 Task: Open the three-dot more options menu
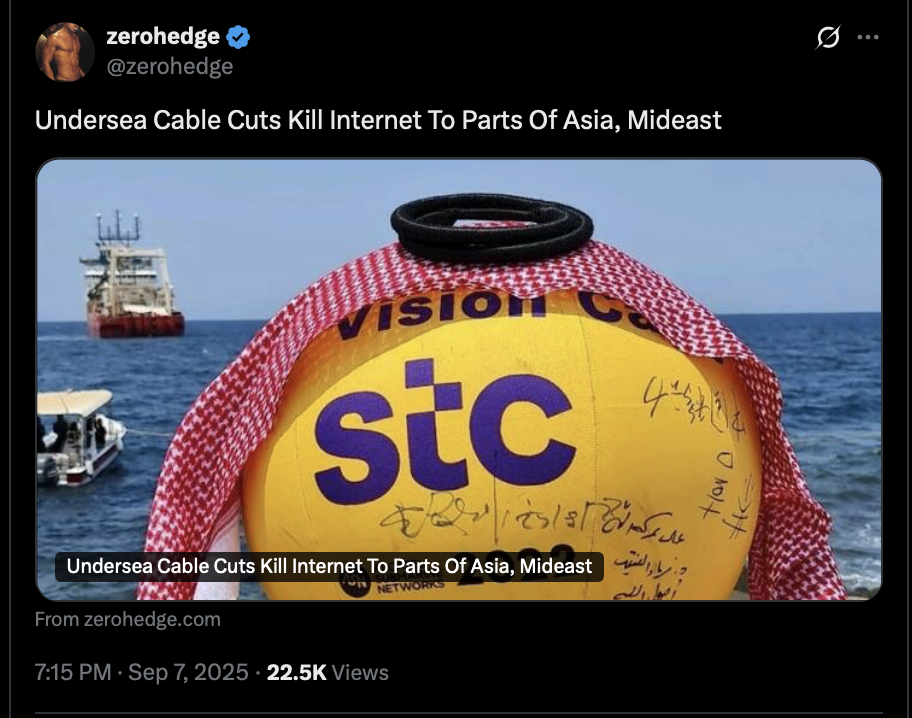pos(868,37)
